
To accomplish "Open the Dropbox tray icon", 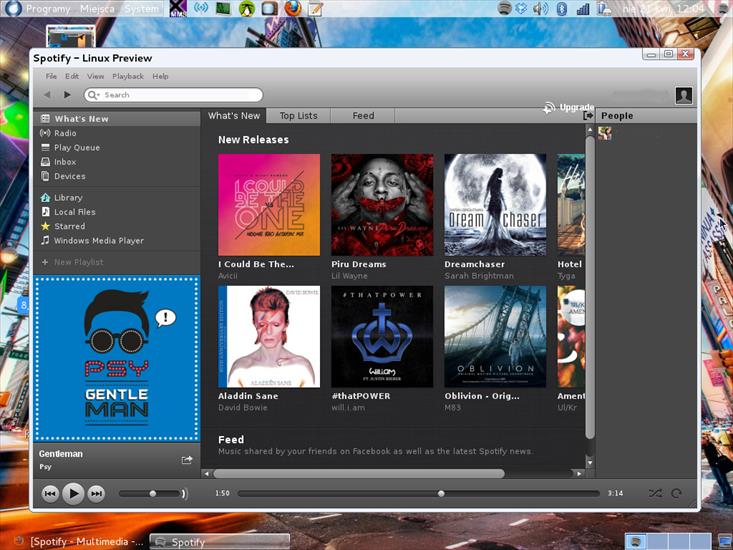I will 521,8.
